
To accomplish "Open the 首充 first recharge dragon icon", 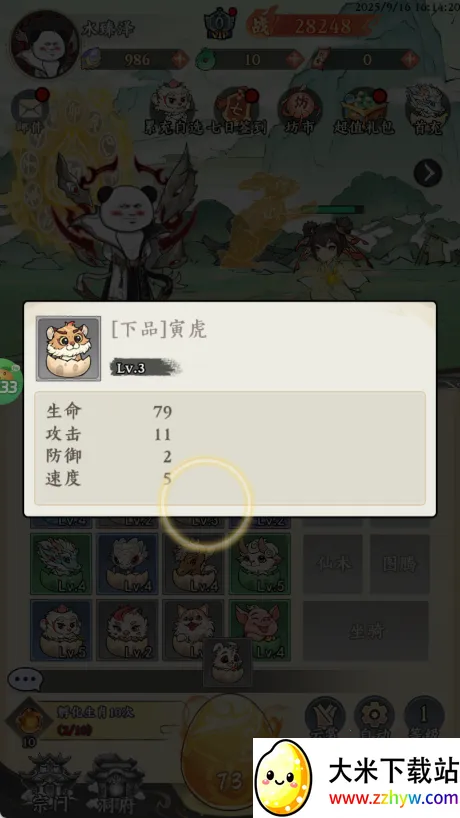I will tap(427, 111).
